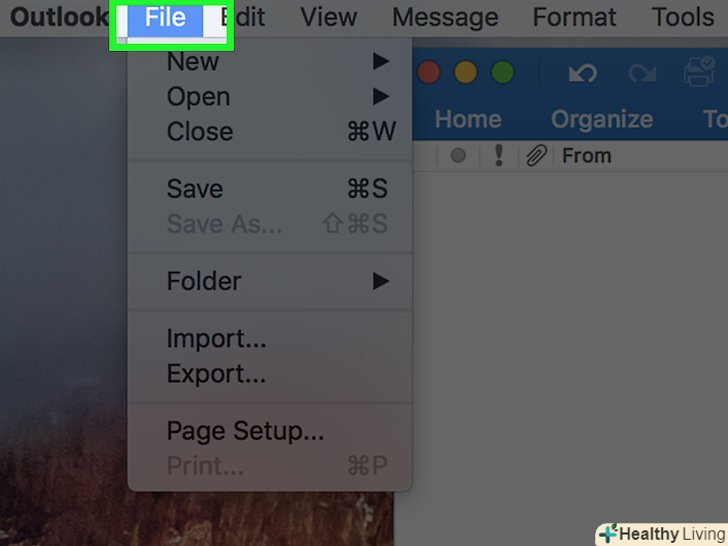Sort by attachment paperclip column icon

tap(536, 156)
